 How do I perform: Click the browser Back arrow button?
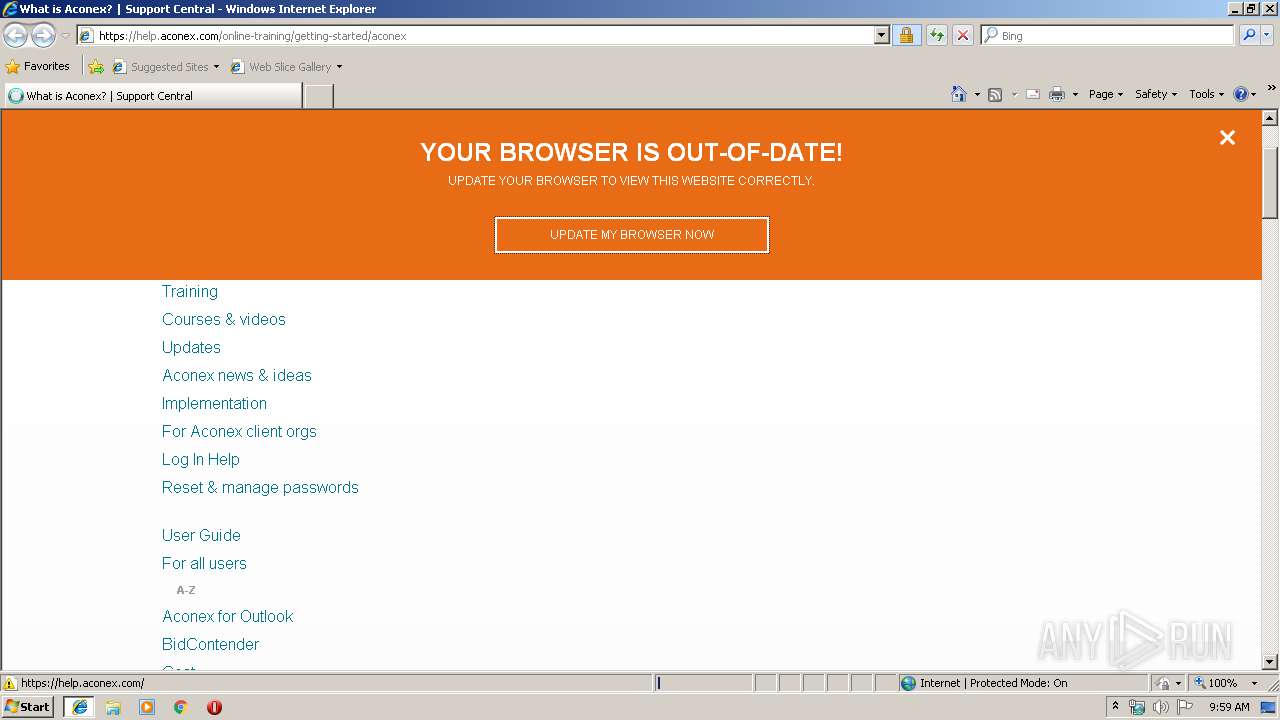coord(16,36)
